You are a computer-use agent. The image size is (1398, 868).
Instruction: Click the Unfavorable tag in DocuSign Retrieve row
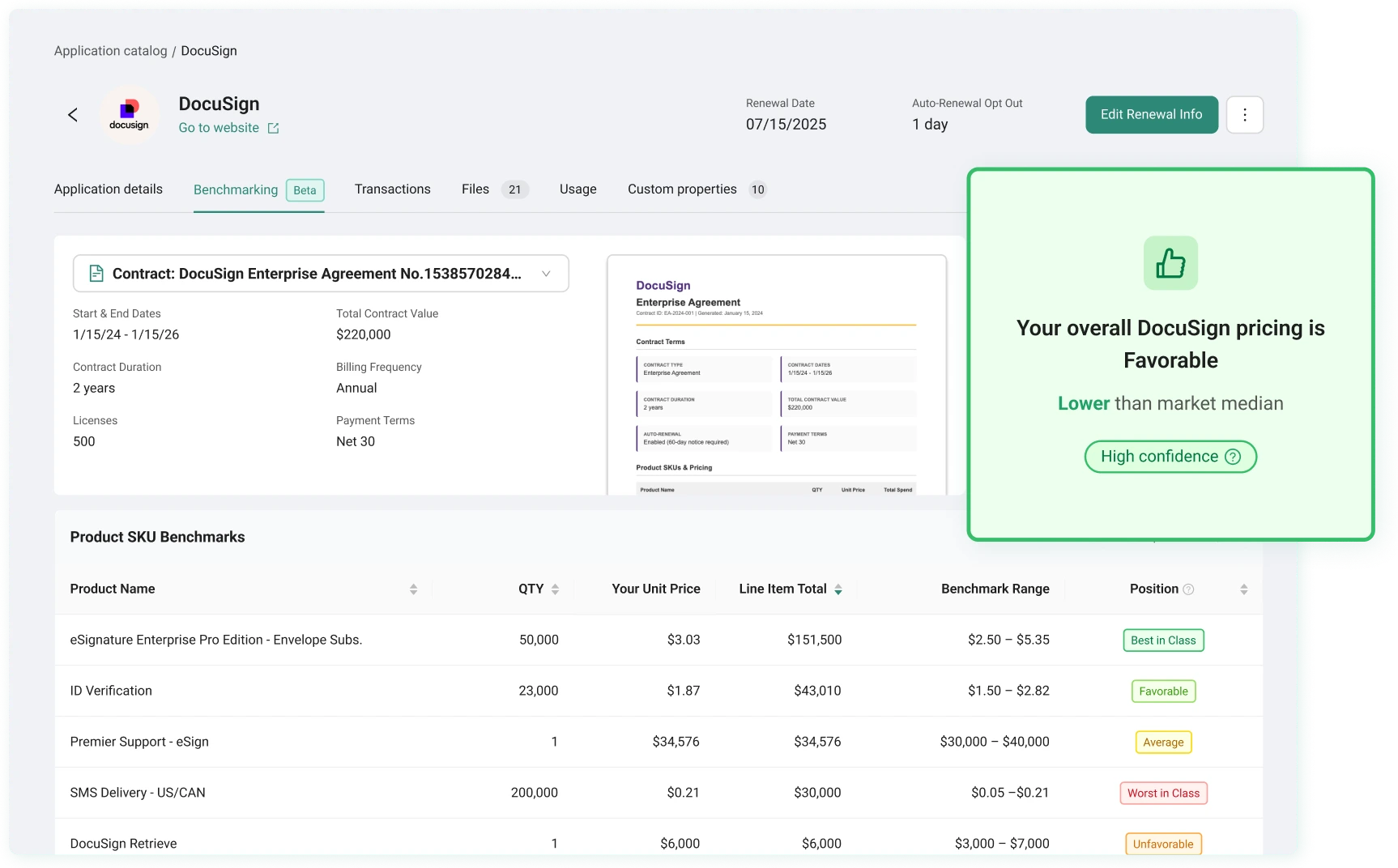[x=1163, y=844]
